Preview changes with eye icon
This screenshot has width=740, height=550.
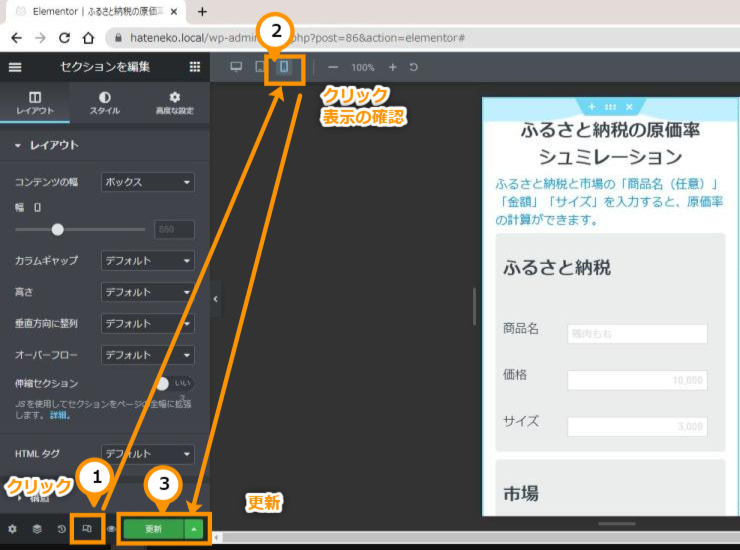point(111,529)
